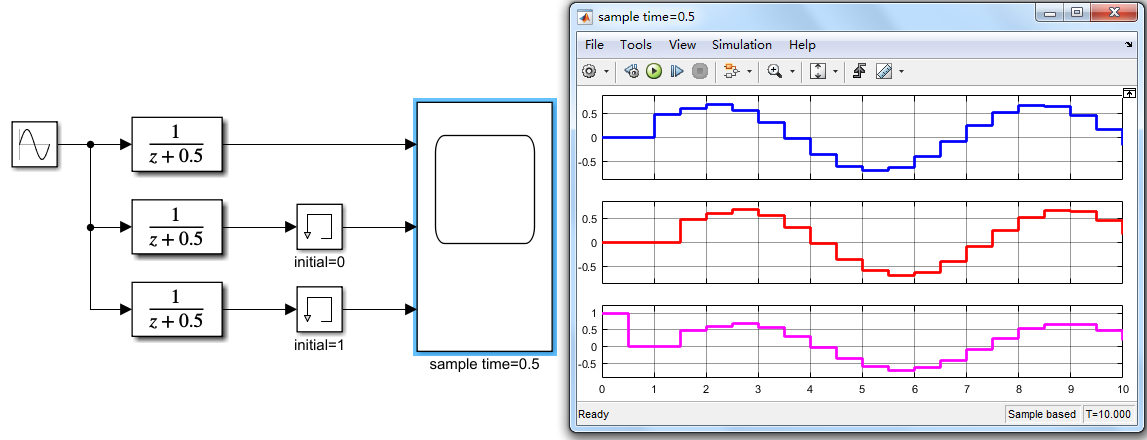
Task: Select the Sine Wave source block
Action: 34,144
